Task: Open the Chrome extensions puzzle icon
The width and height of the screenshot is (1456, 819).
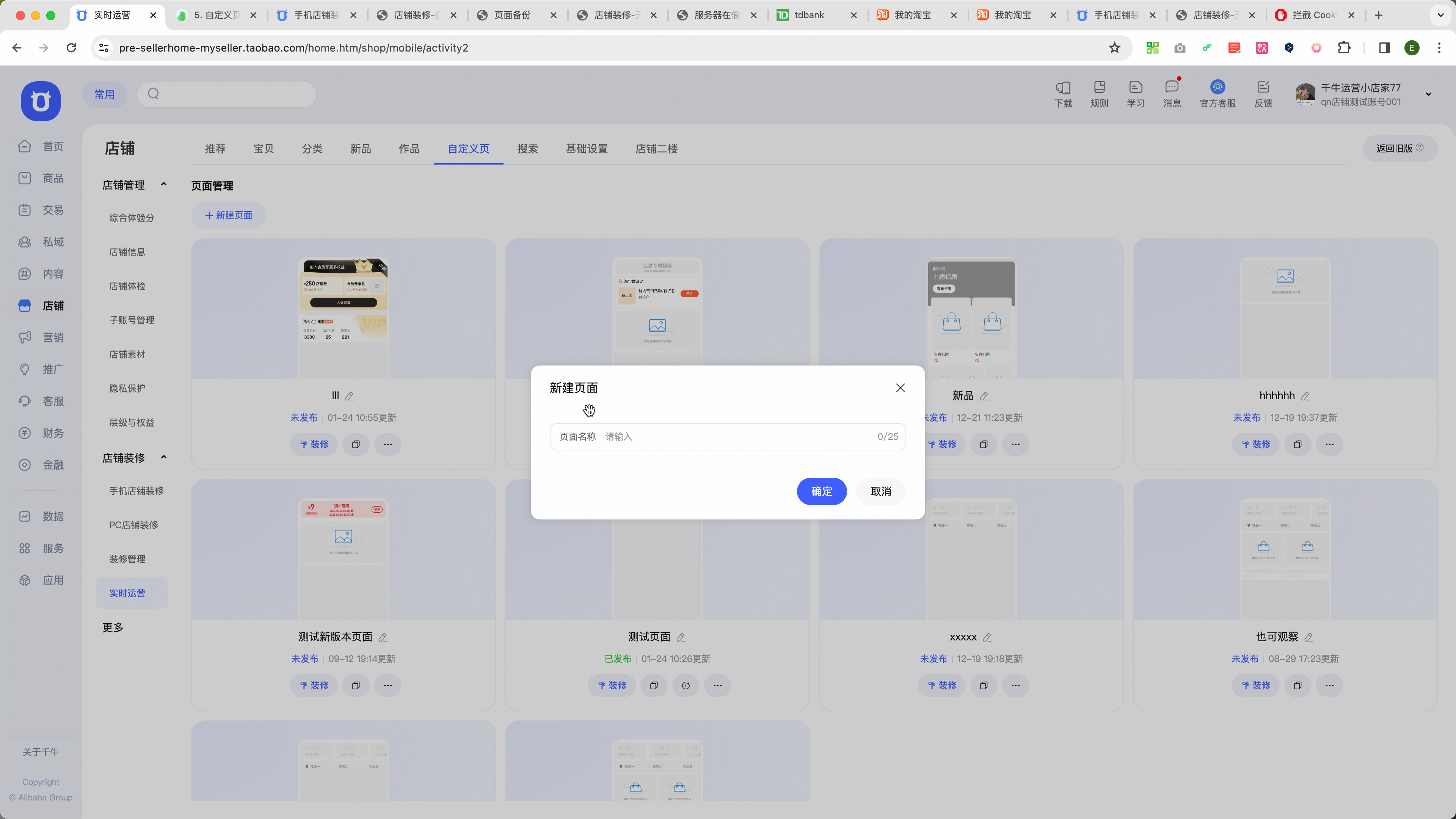Action: tap(1344, 48)
